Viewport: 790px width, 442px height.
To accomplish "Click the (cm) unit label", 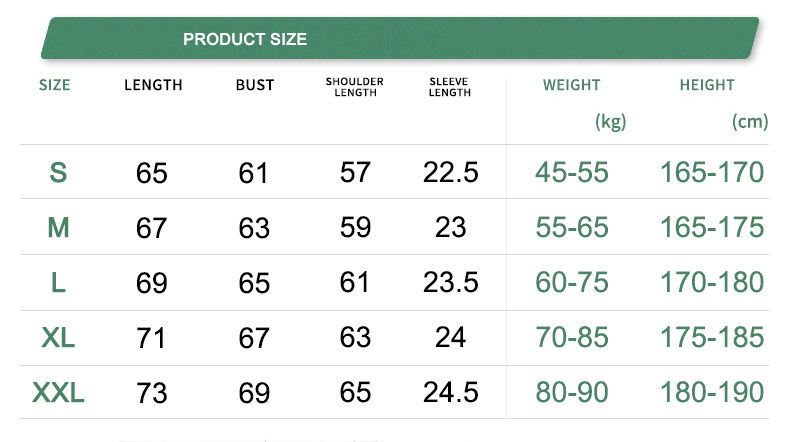I will point(750,122).
